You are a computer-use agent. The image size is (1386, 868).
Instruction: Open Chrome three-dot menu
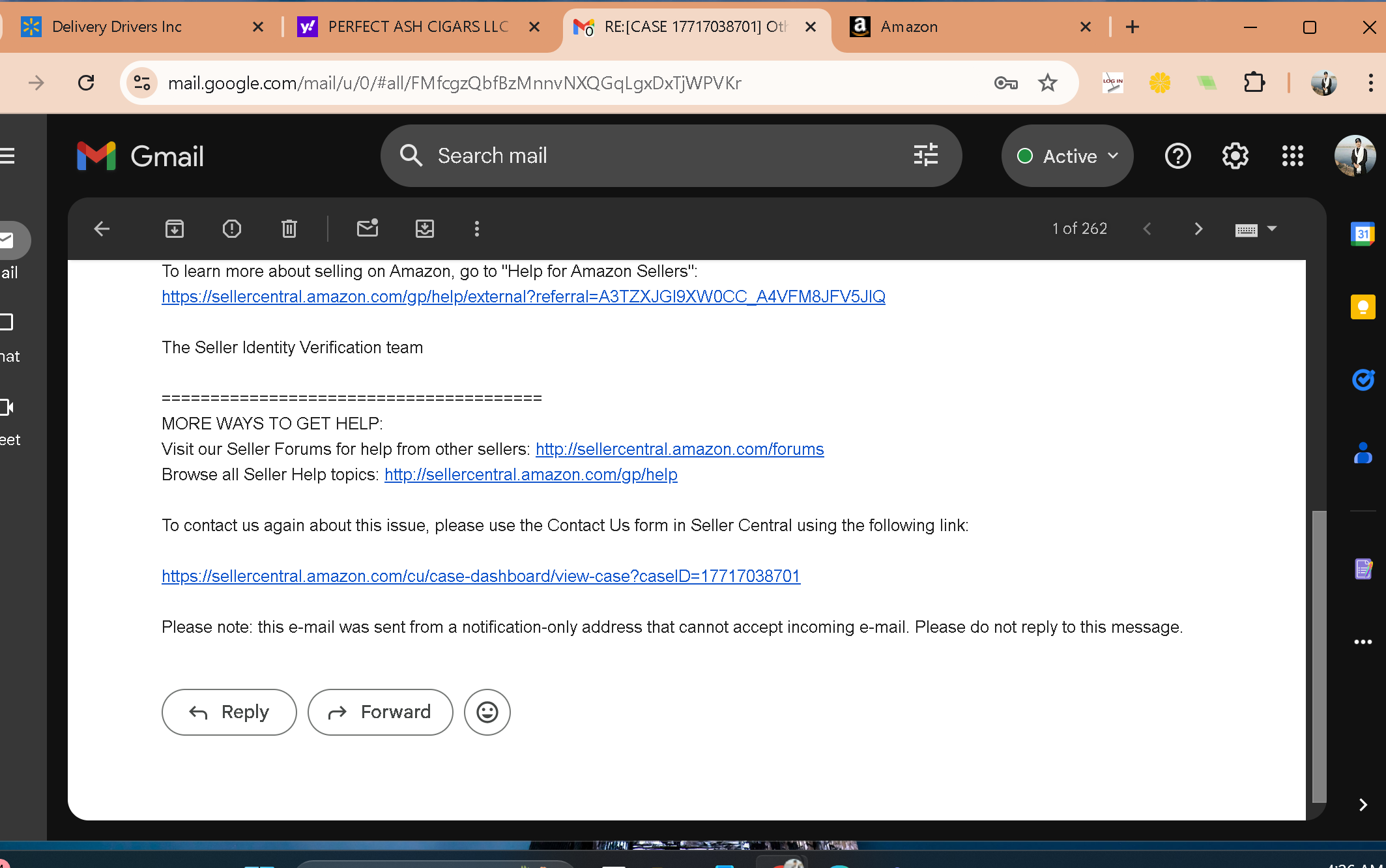pos(1370,83)
